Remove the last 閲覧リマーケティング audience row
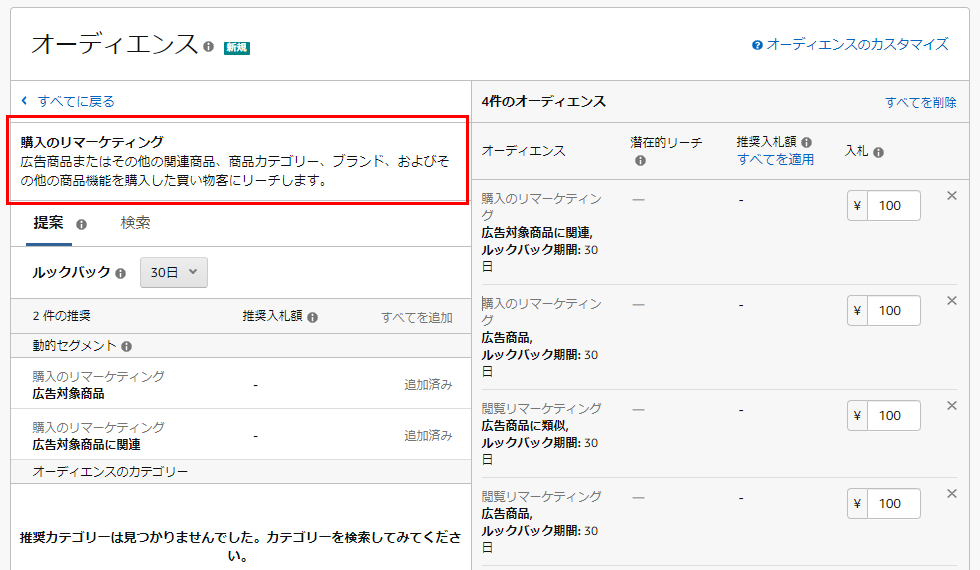Viewport: 980px width, 570px height. (952, 494)
